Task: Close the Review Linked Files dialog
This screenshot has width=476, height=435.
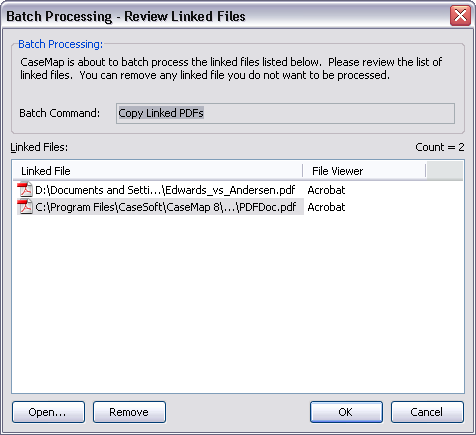Action: [x=460, y=15]
